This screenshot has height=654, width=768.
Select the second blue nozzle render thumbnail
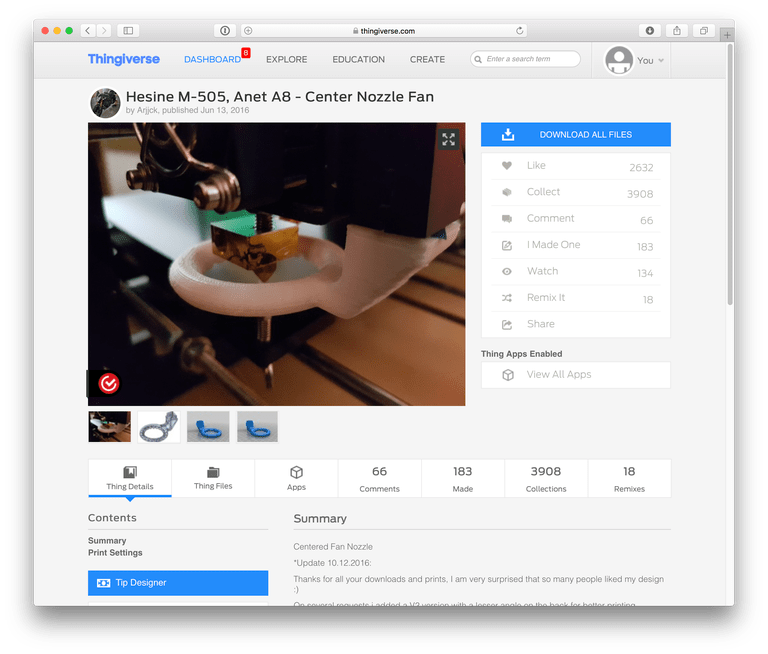point(257,427)
